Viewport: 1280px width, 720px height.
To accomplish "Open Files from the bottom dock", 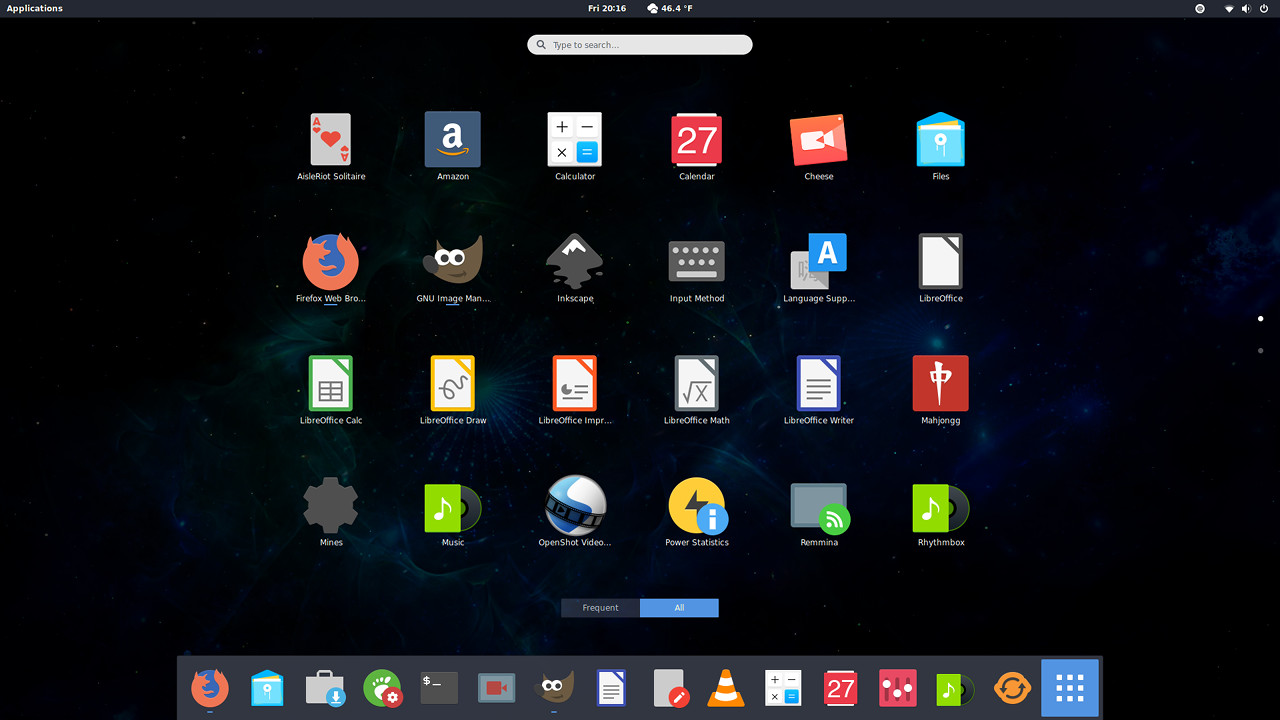I will (267, 688).
